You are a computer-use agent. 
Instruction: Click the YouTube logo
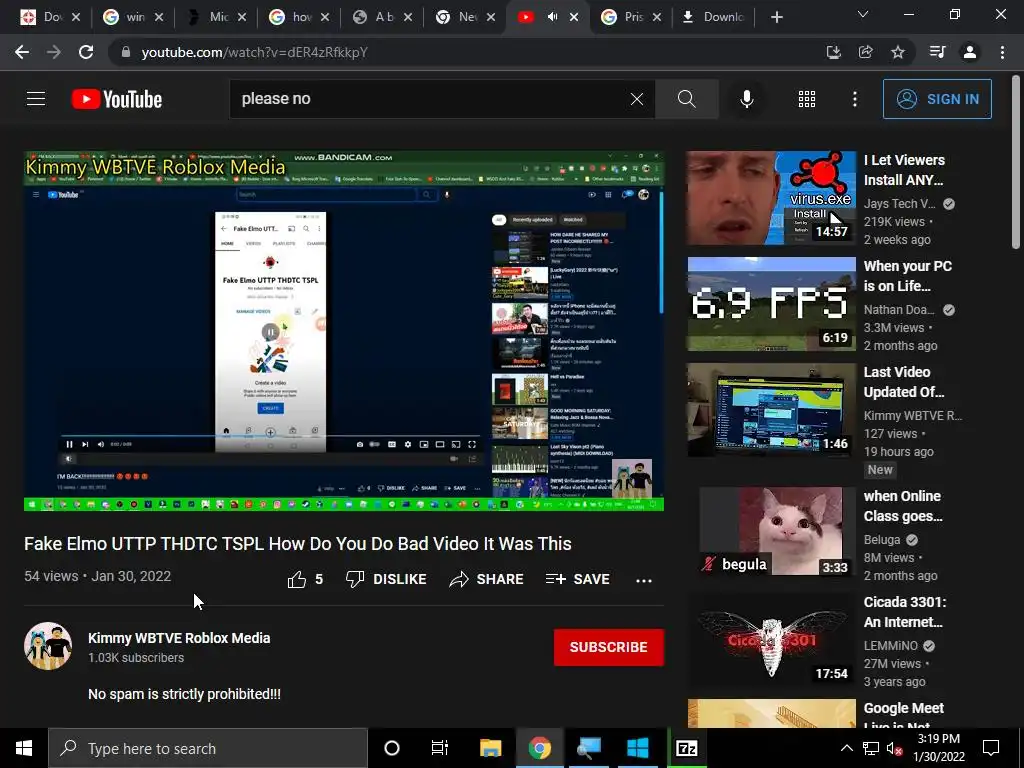click(x=116, y=99)
